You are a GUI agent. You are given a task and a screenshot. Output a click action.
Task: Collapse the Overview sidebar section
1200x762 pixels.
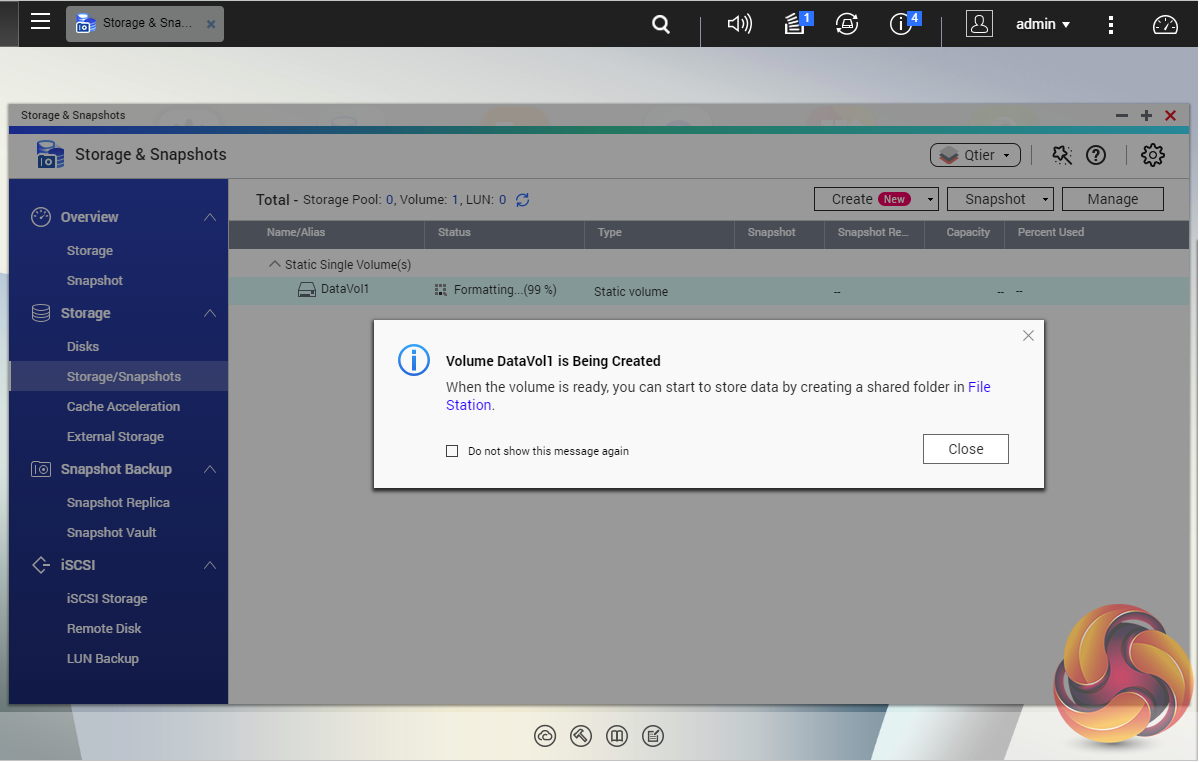click(210, 217)
